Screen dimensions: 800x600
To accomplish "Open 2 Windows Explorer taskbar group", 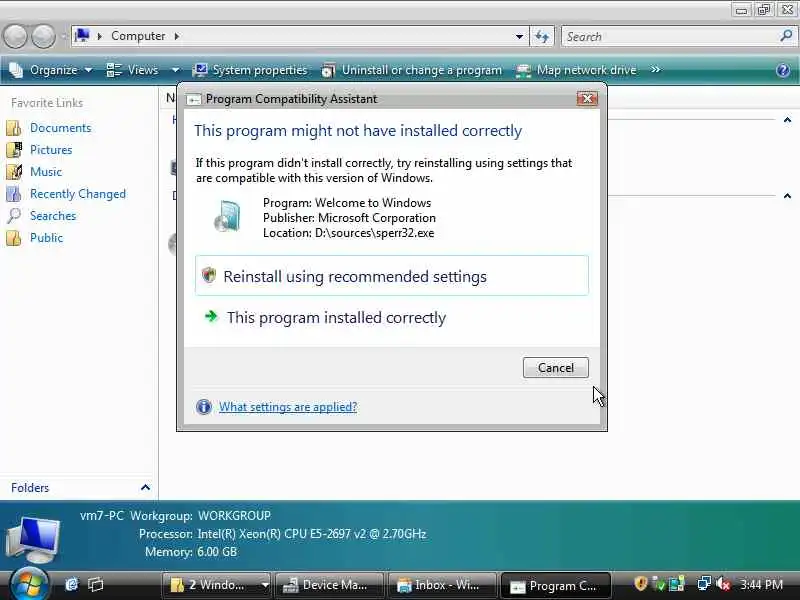I will [x=218, y=585].
